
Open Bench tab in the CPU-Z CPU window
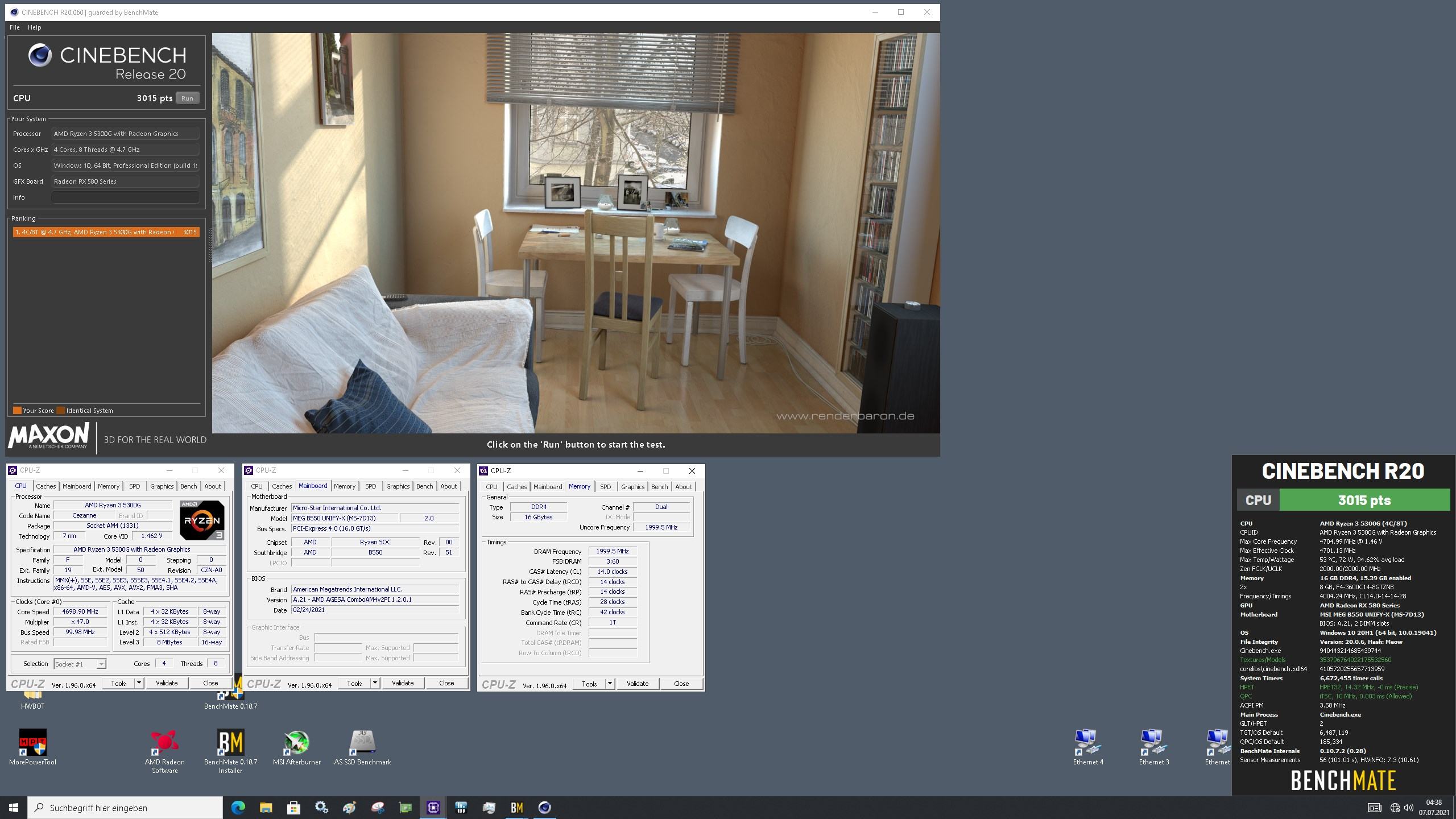188,486
